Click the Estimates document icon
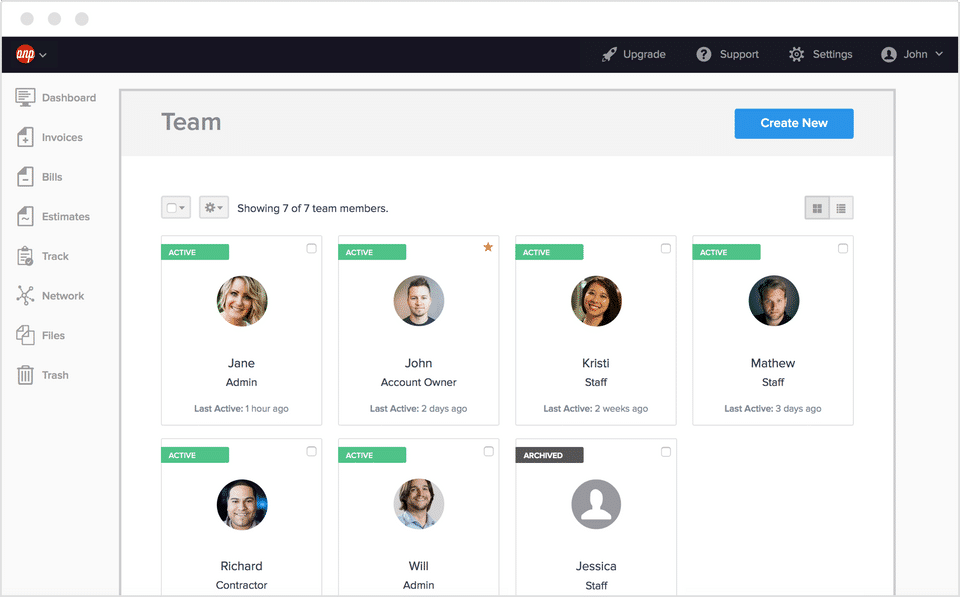This screenshot has width=960, height=597. [x=25, y=216]
